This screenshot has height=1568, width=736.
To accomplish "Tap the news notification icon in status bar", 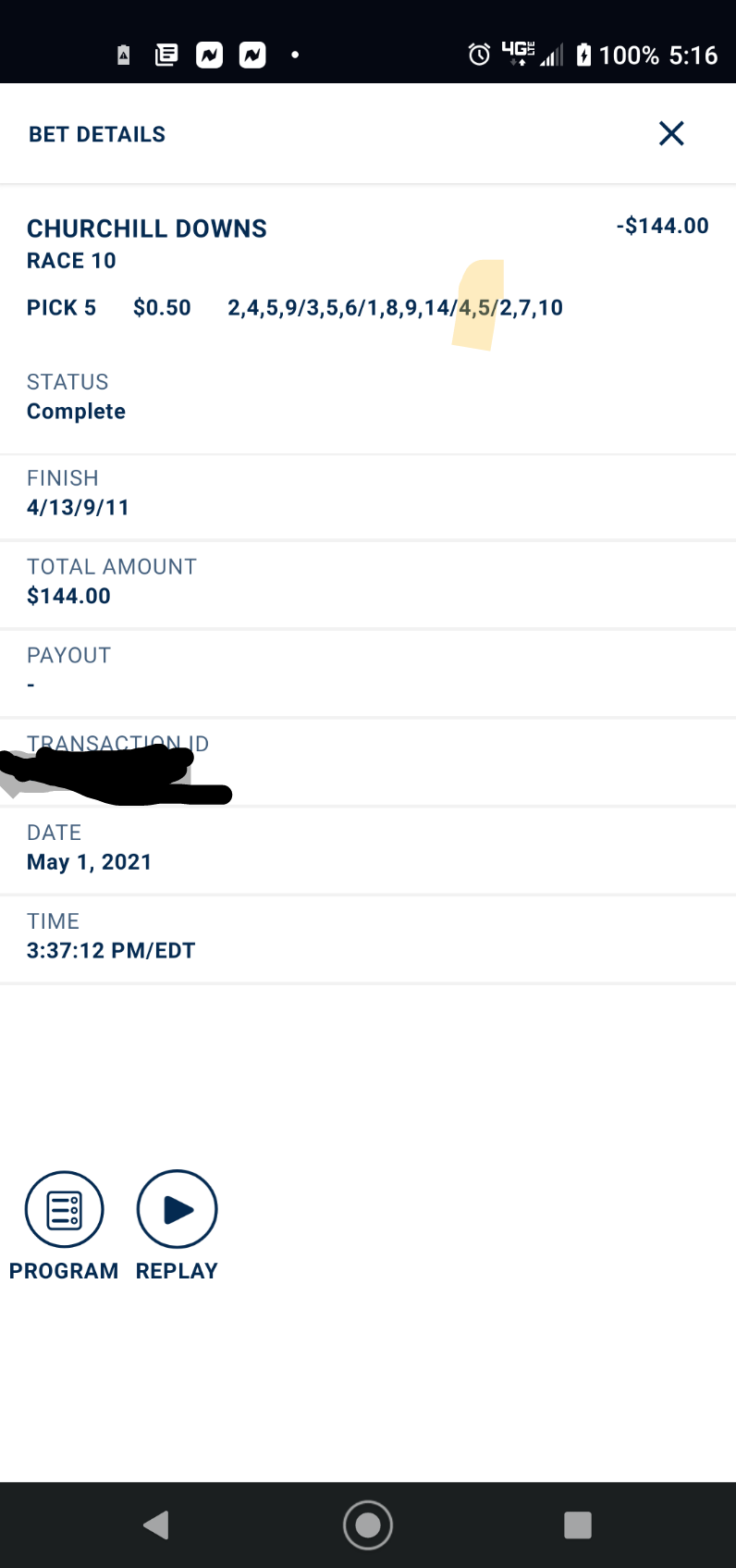I will (166, 56).
